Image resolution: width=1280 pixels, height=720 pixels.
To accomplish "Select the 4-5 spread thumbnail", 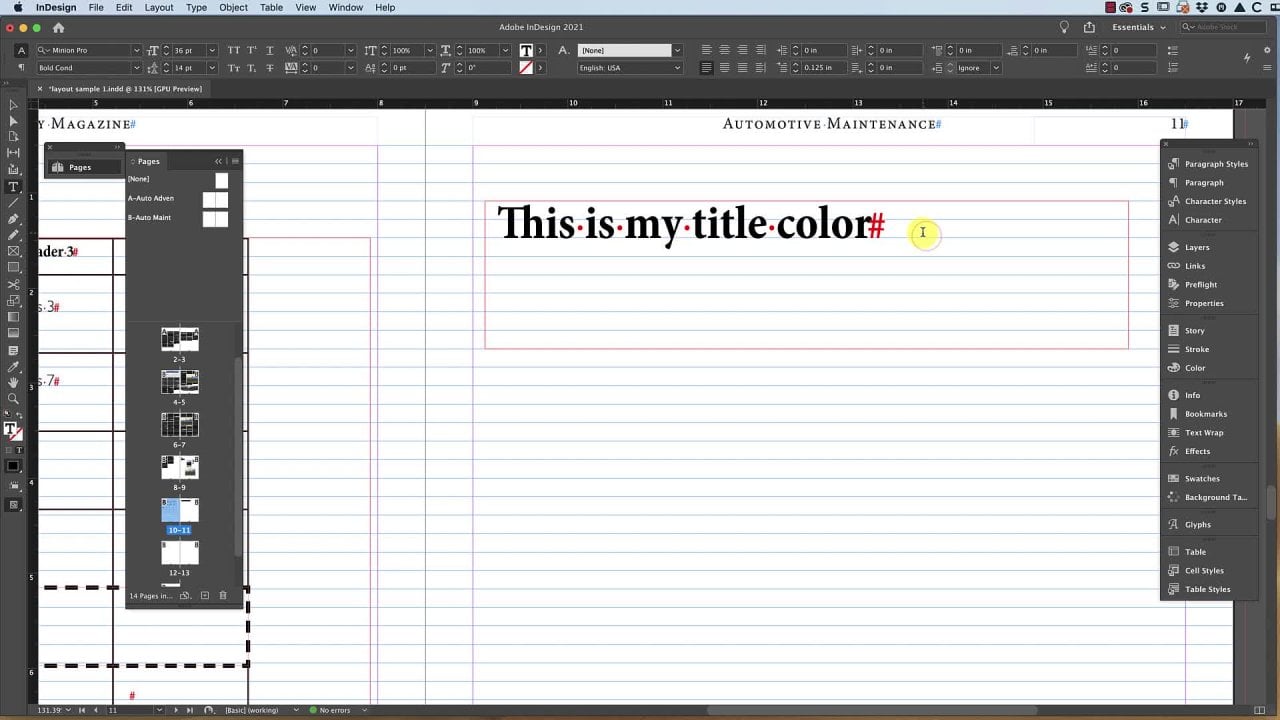I will point(180,381).
